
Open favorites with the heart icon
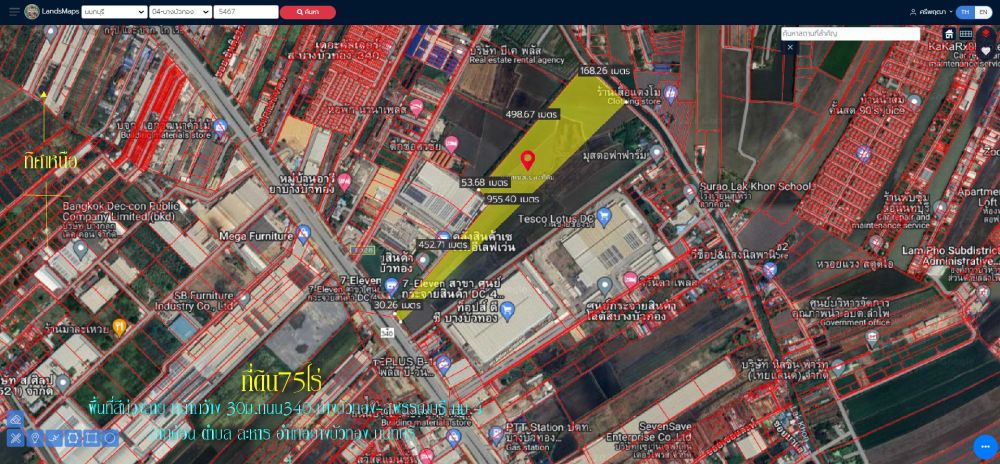pos(985,51)
